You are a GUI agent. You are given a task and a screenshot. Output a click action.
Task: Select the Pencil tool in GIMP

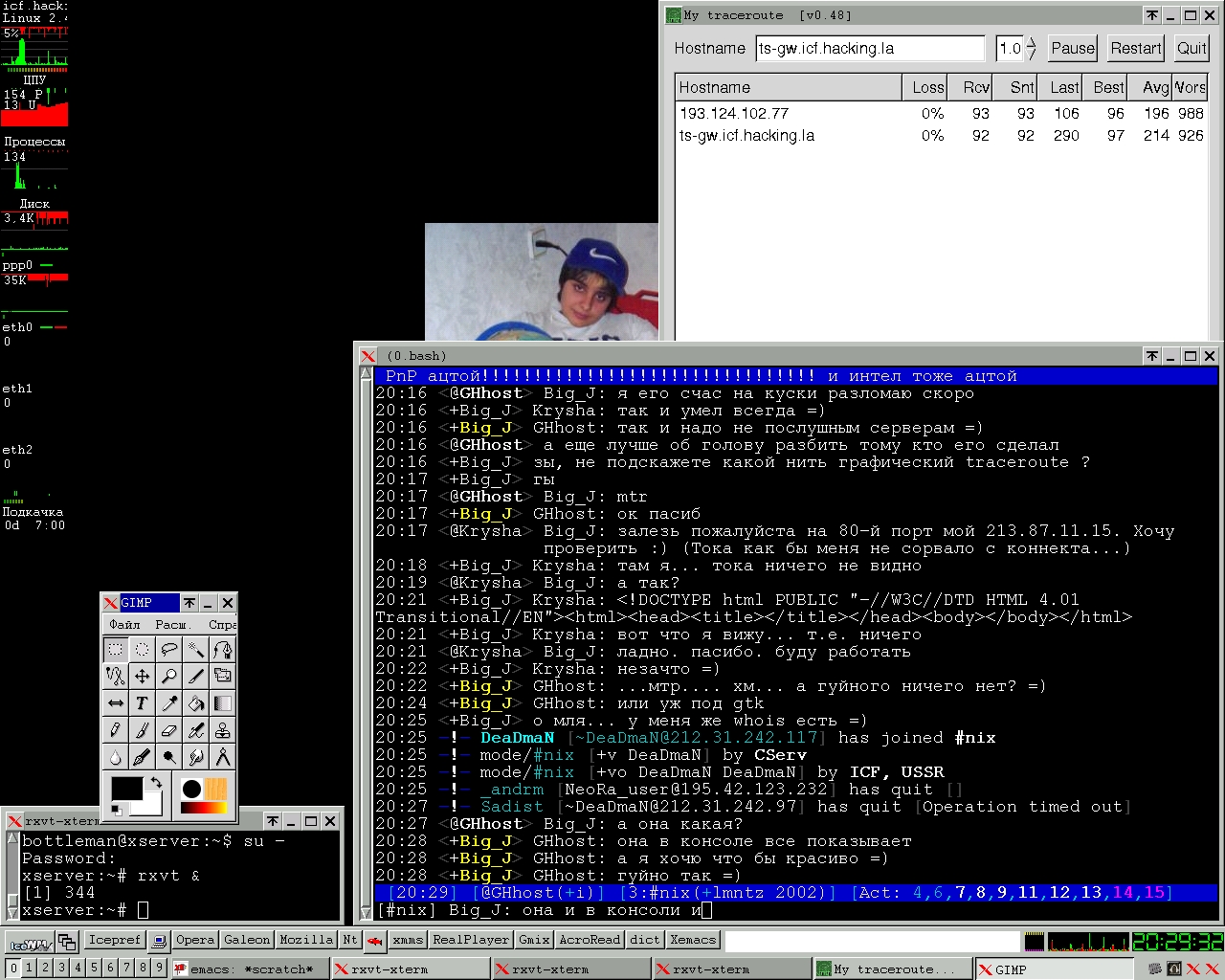point(115,730)
